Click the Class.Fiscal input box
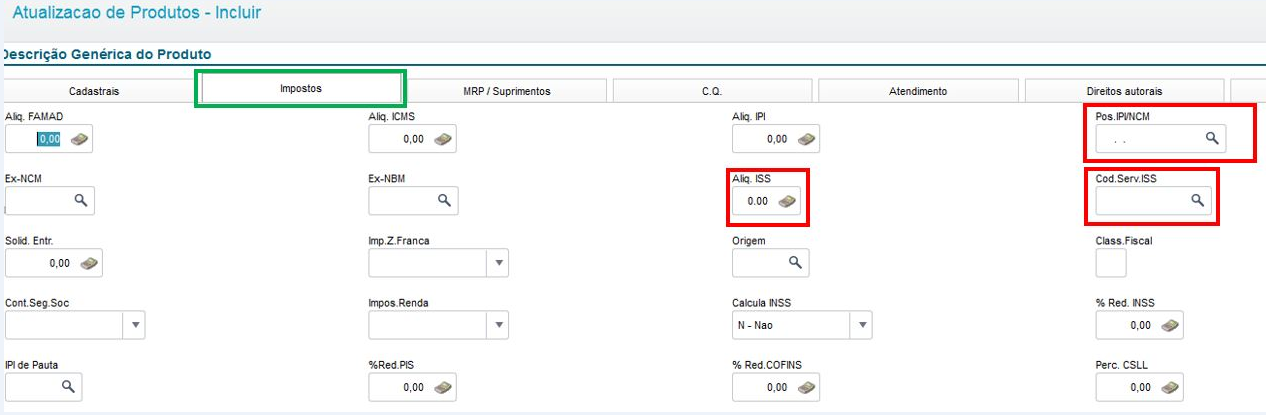This screenshot has width=1266, height=415. 1111,263
